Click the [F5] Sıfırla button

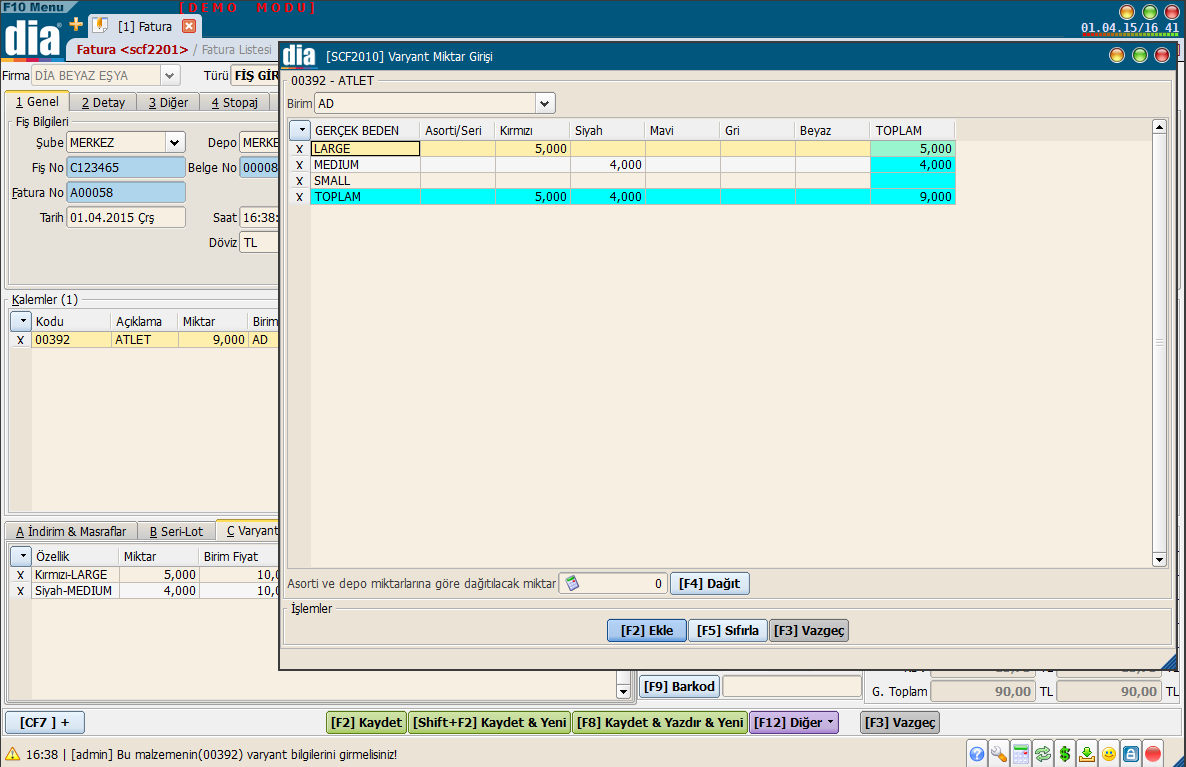(728, 630)
